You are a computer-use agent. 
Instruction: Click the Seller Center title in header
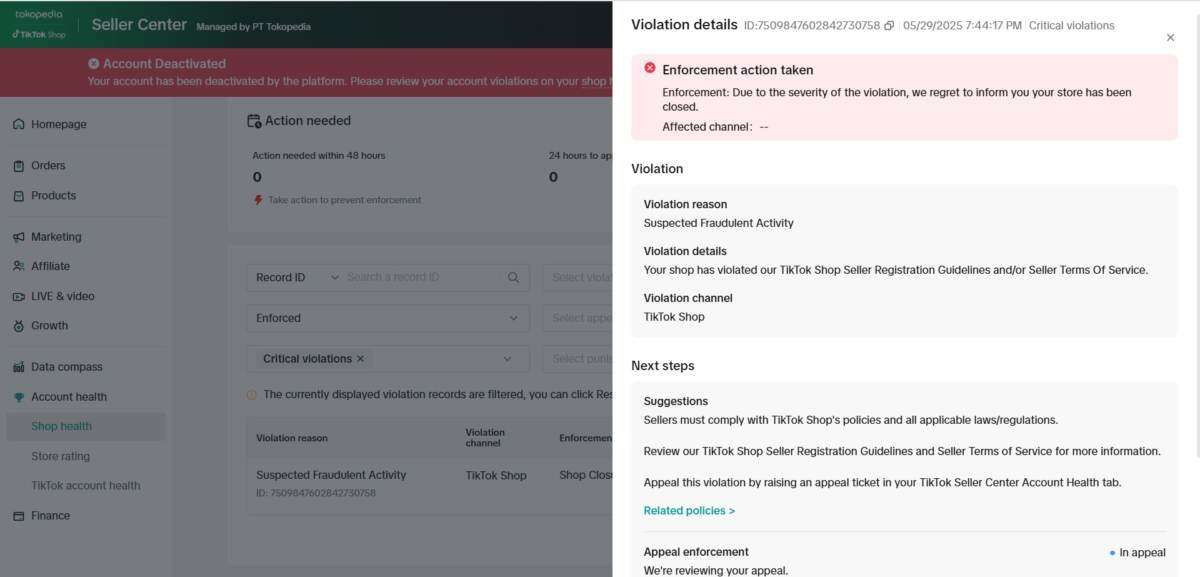tap(139, 25)
